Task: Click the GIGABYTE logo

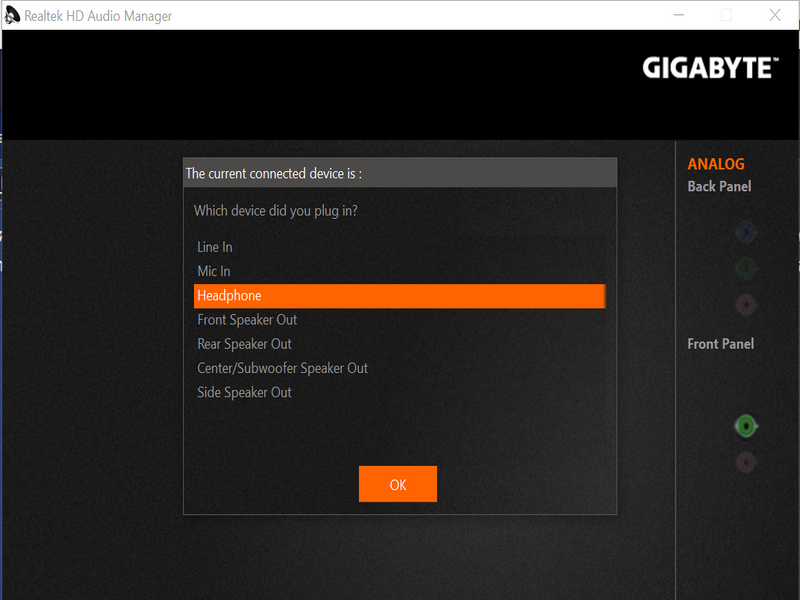Action: pyautogui.click(x=710, y=68)
